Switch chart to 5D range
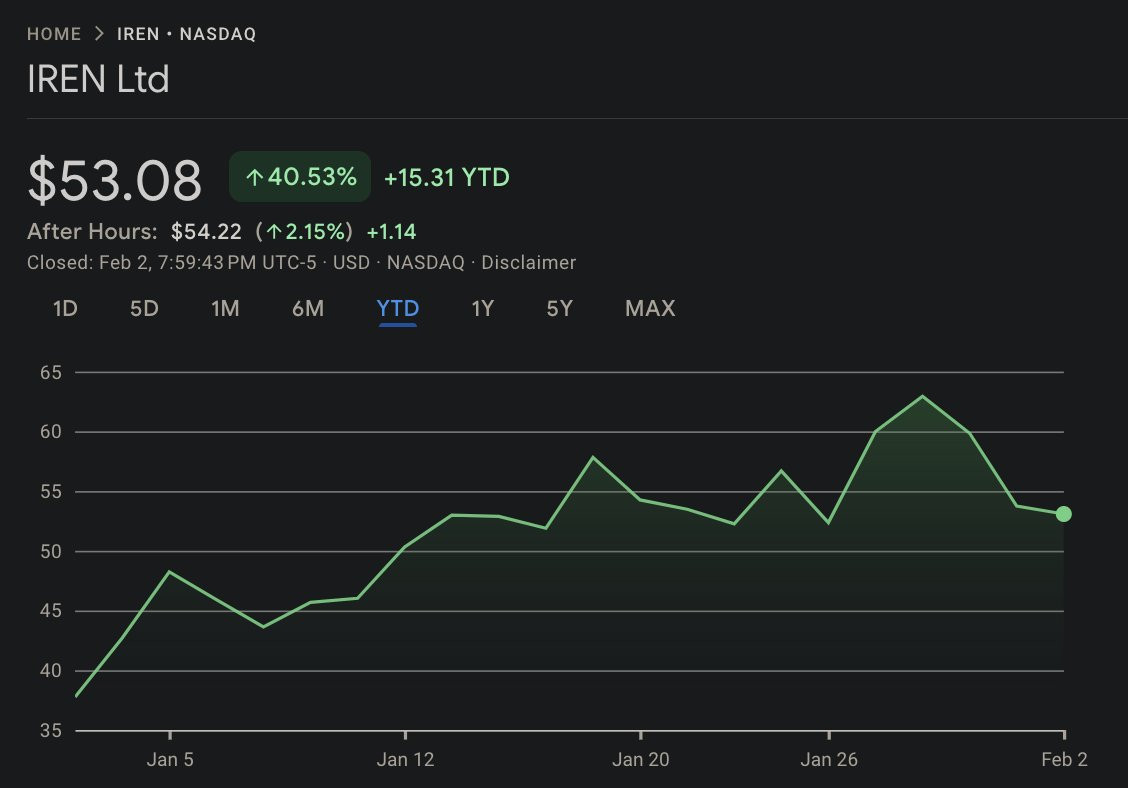Viewport: 1128px width, 788px height. tap(144, 309)
